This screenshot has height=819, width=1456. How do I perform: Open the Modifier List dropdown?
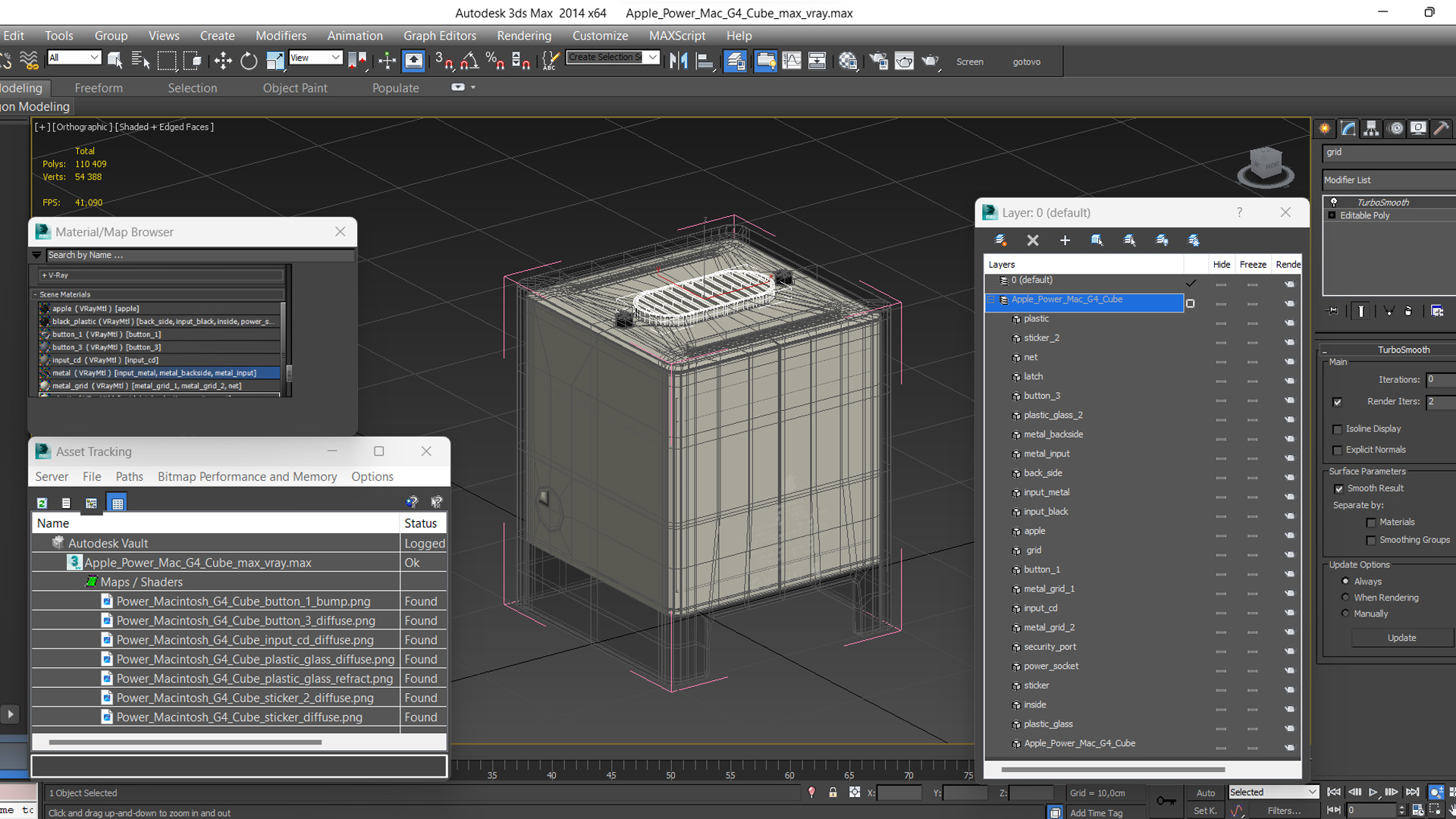click(x=1389, y=180)
